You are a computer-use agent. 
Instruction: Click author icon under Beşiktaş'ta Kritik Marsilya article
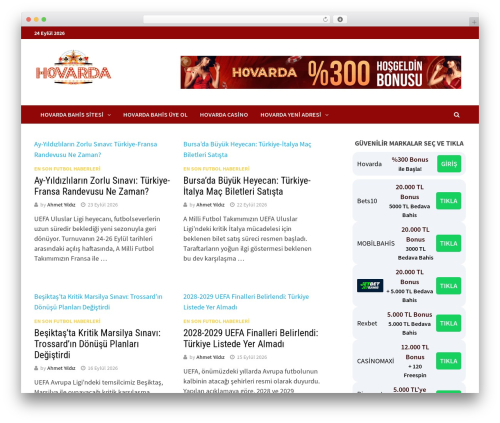(36, 368)
